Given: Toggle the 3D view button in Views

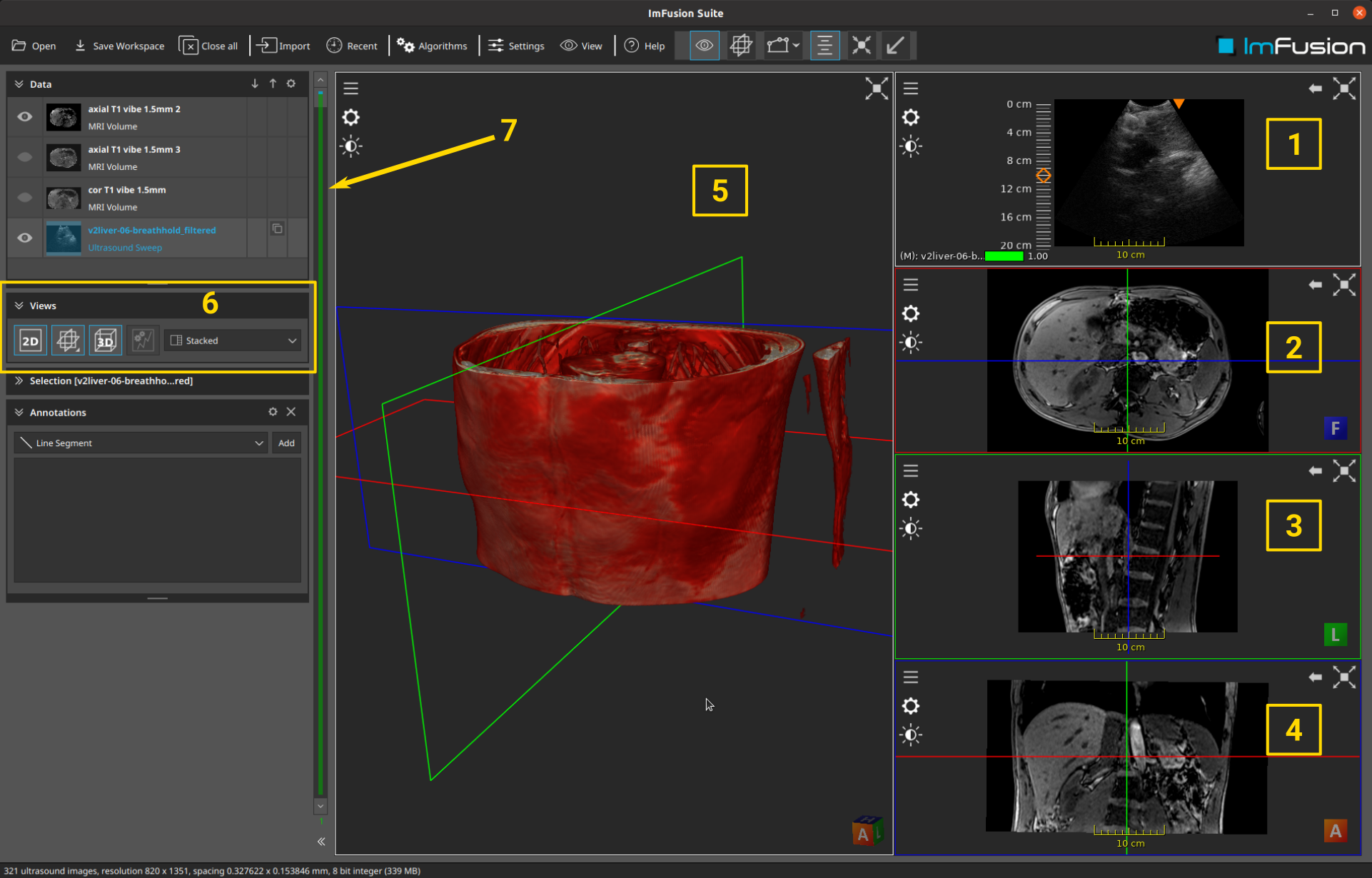Looking at the screenshot, I should point(106,340).
